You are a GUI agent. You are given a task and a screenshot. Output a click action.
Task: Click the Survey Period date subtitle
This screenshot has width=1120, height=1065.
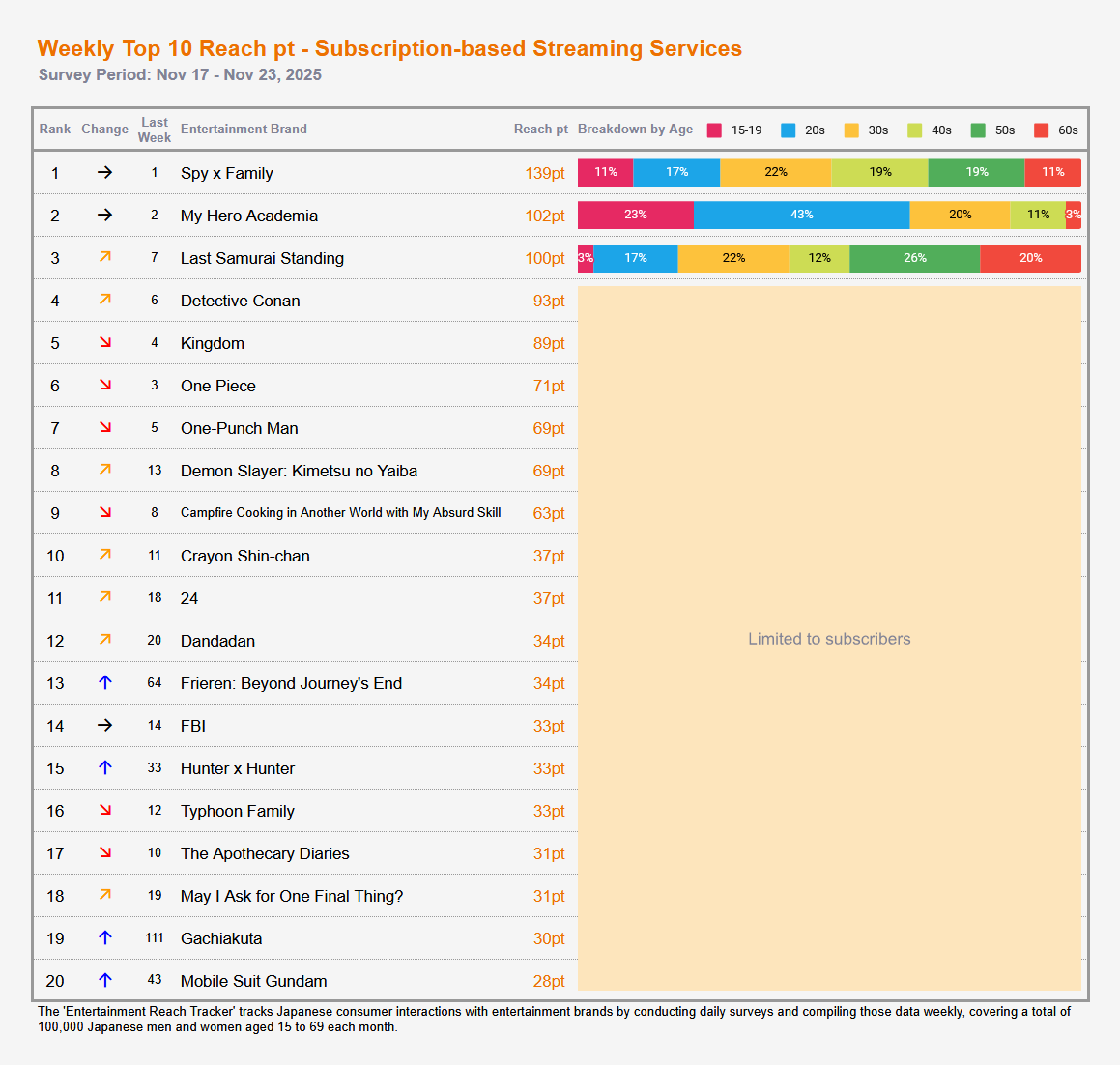click(x=180, y=75)
